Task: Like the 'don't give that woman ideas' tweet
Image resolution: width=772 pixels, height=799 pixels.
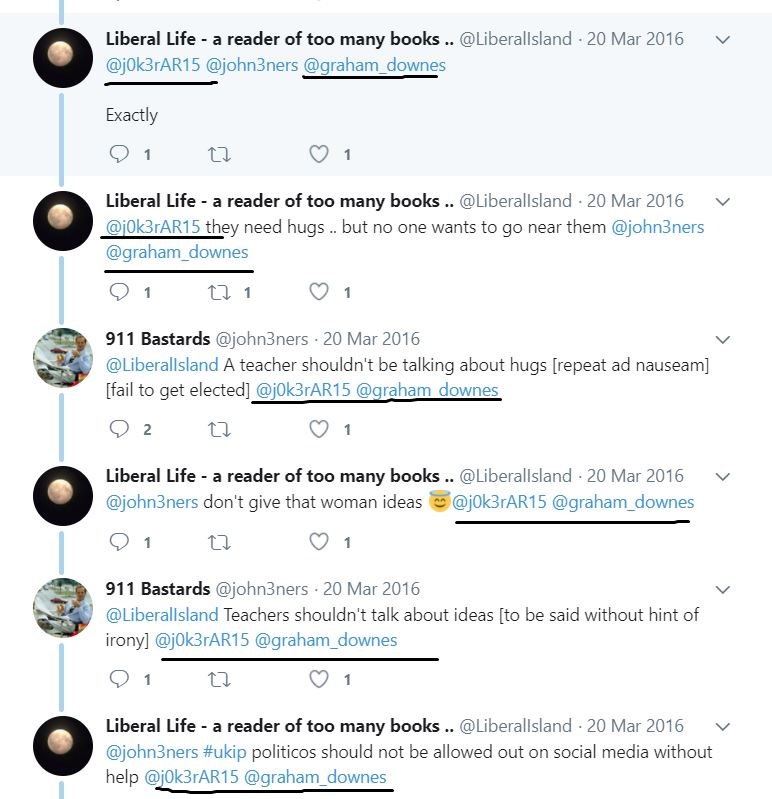Action: click(x=319, y=542)
